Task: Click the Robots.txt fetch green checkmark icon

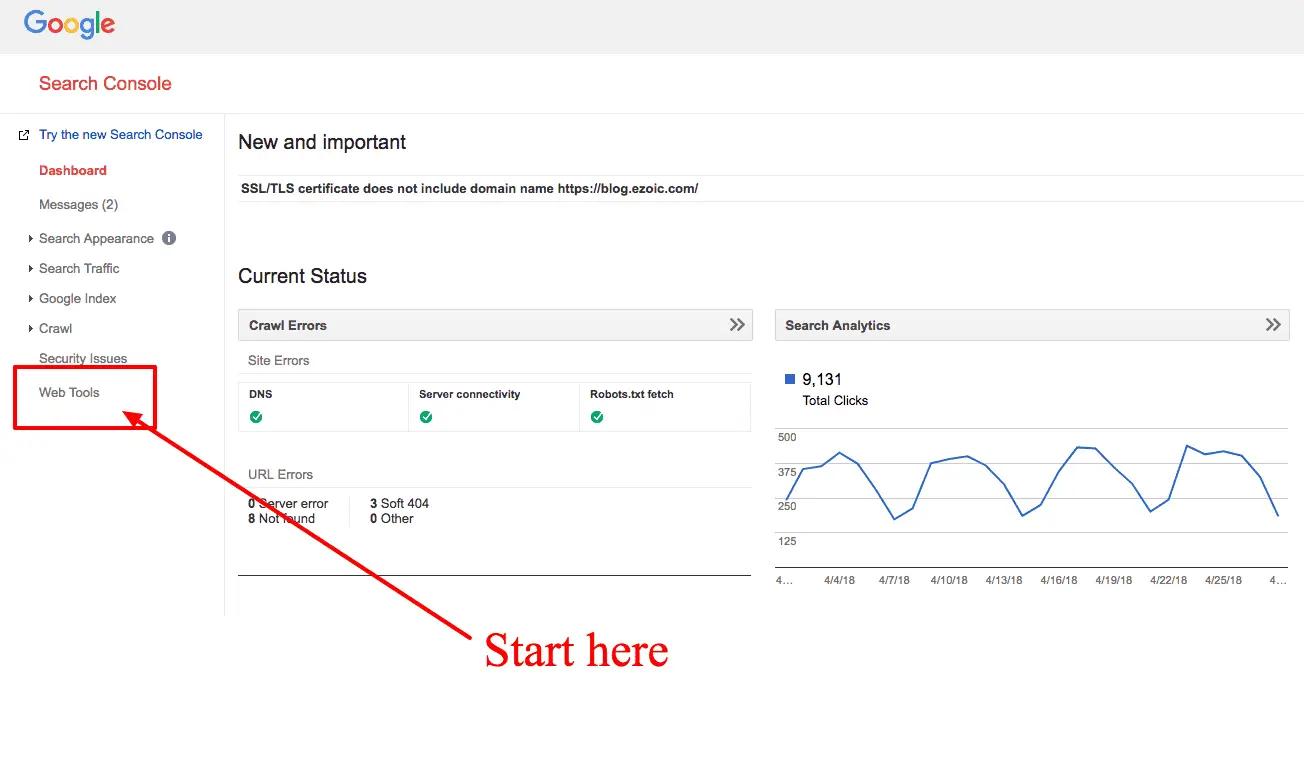Action: tap(597, 417)
